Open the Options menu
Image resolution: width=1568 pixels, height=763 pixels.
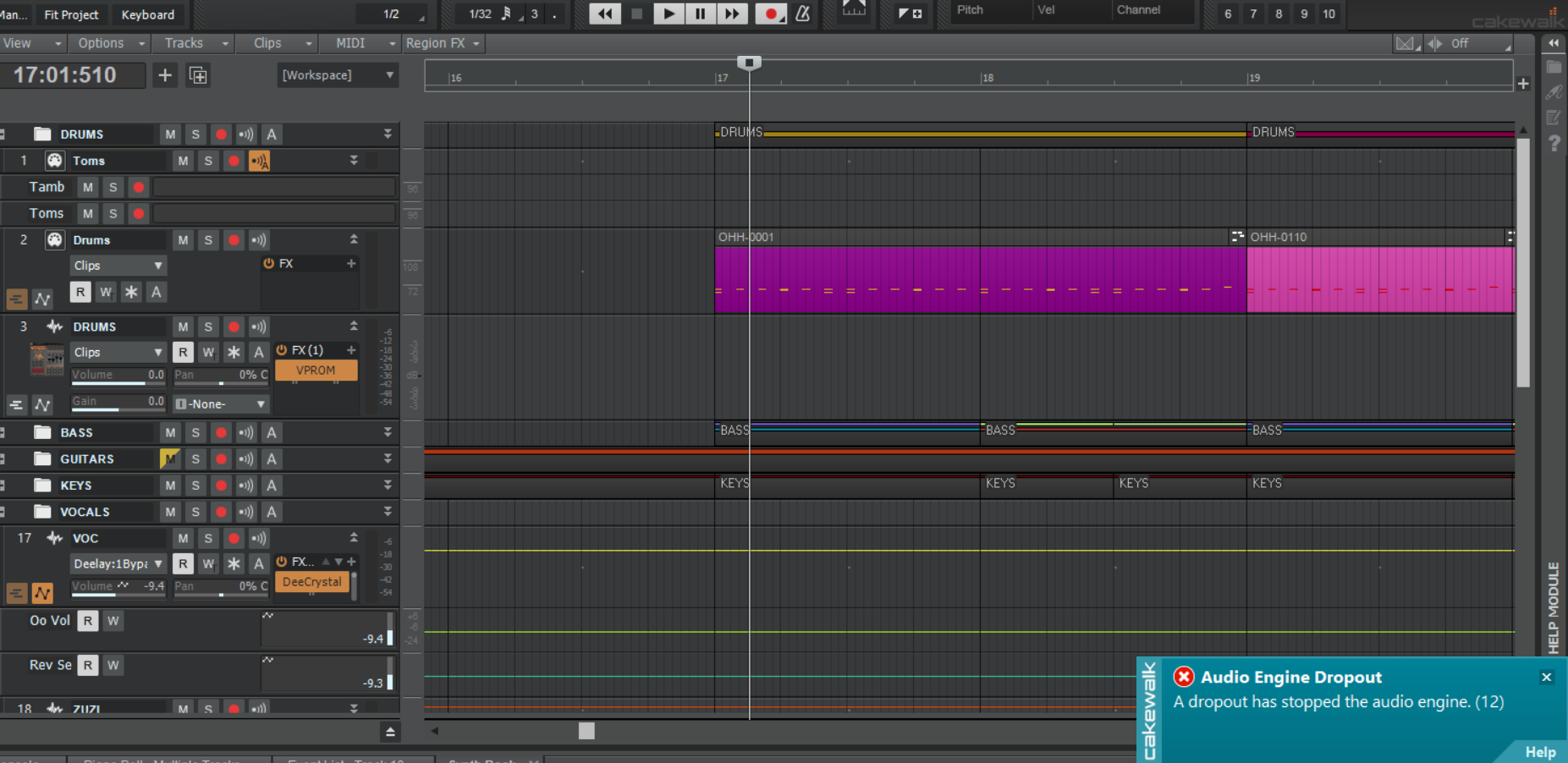tap(110, 43)
